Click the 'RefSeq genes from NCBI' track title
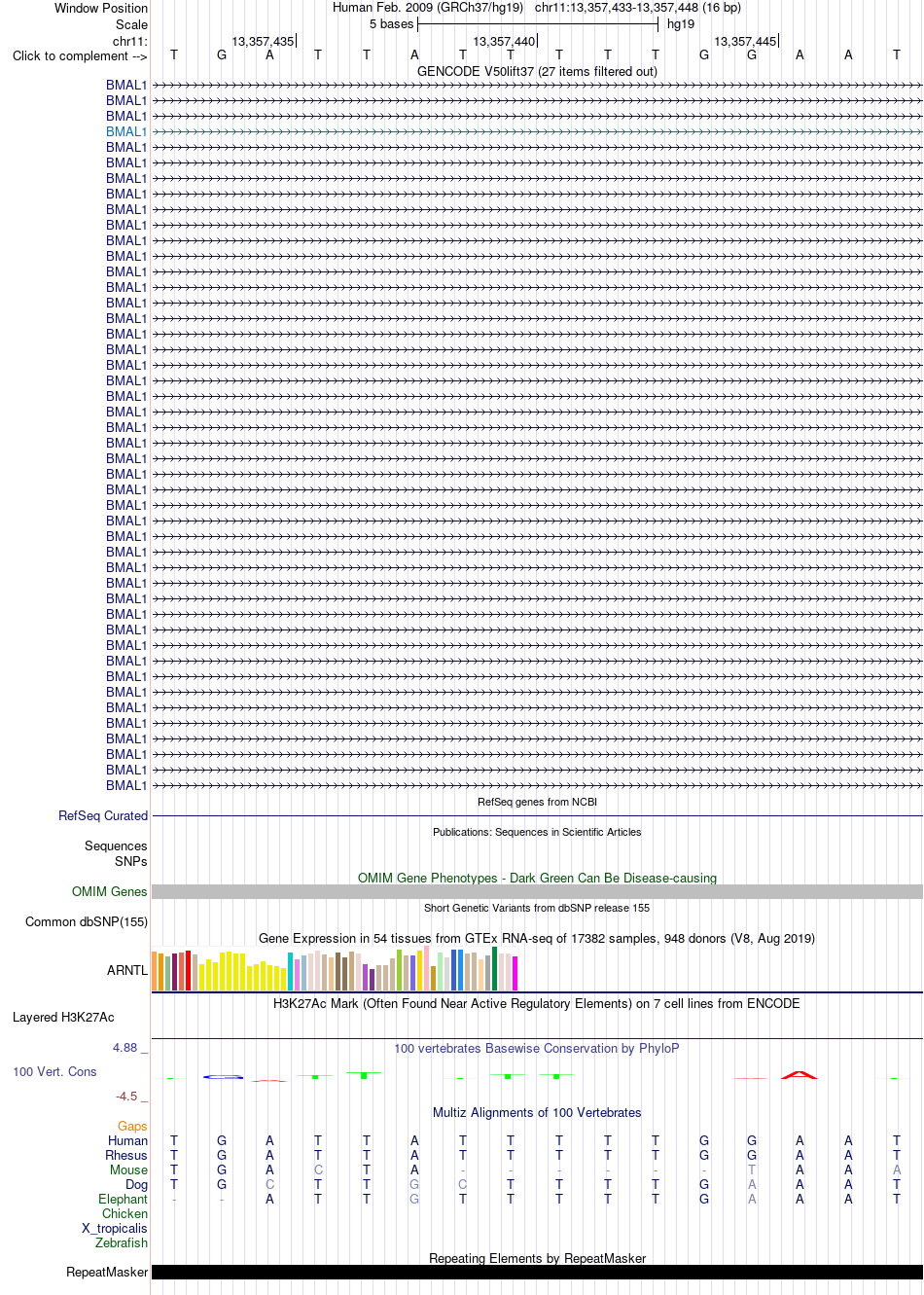Screen dimensions: 924x1295 (x=537, y=802)
